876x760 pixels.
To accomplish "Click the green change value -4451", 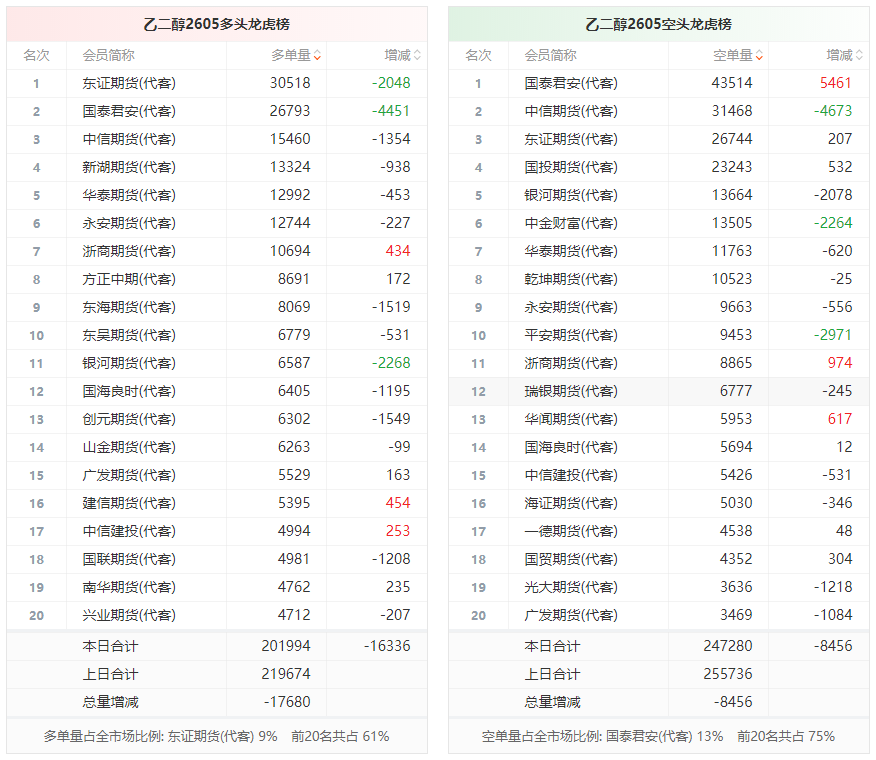I will click(x=391, y=111).
